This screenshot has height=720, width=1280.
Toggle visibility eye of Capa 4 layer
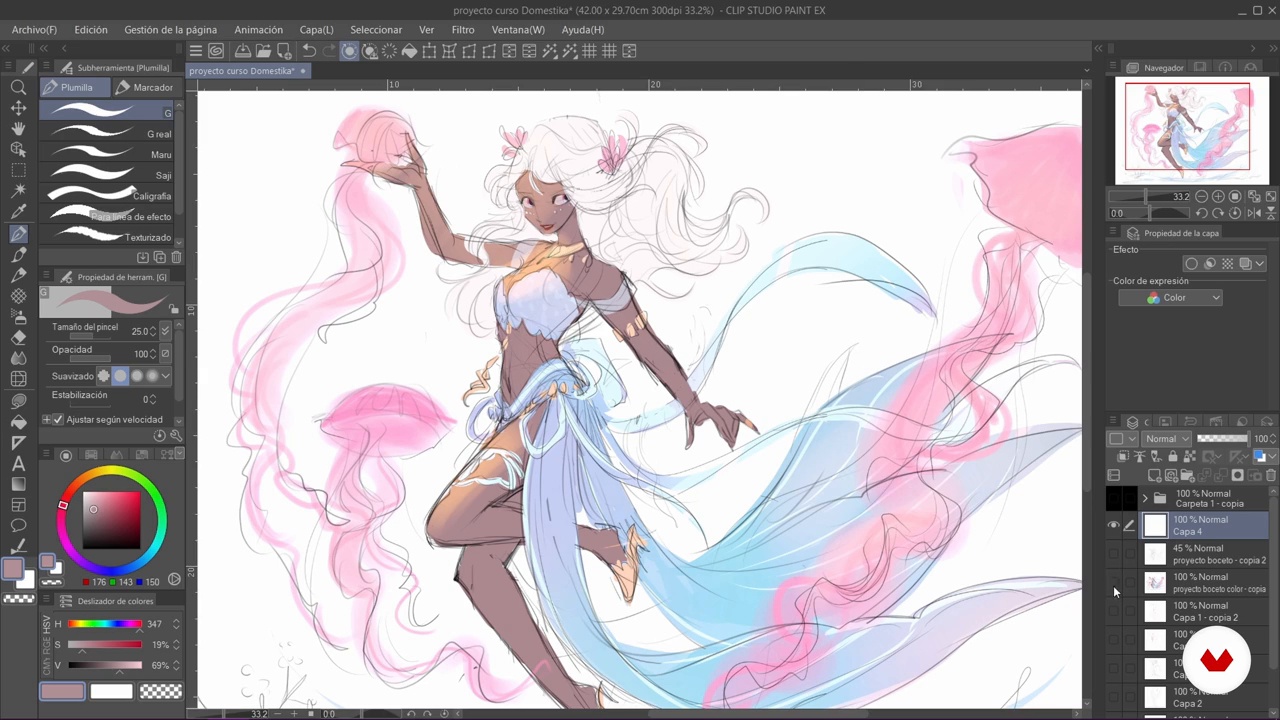tap(1114, 525)
